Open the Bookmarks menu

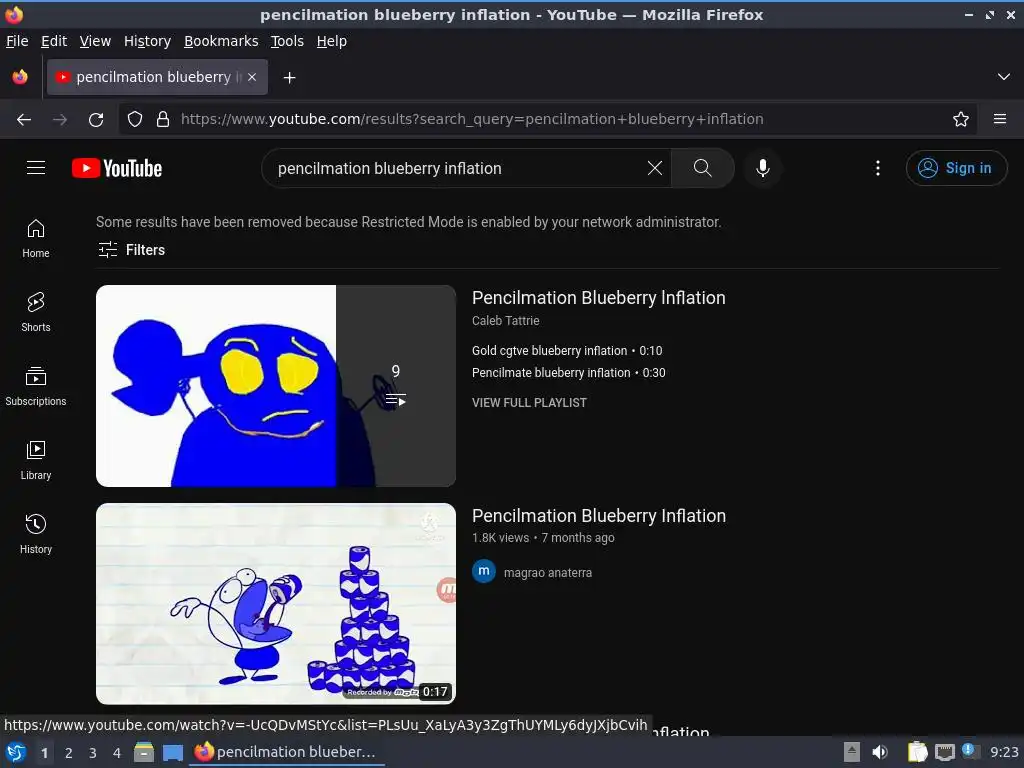(221, 41)
